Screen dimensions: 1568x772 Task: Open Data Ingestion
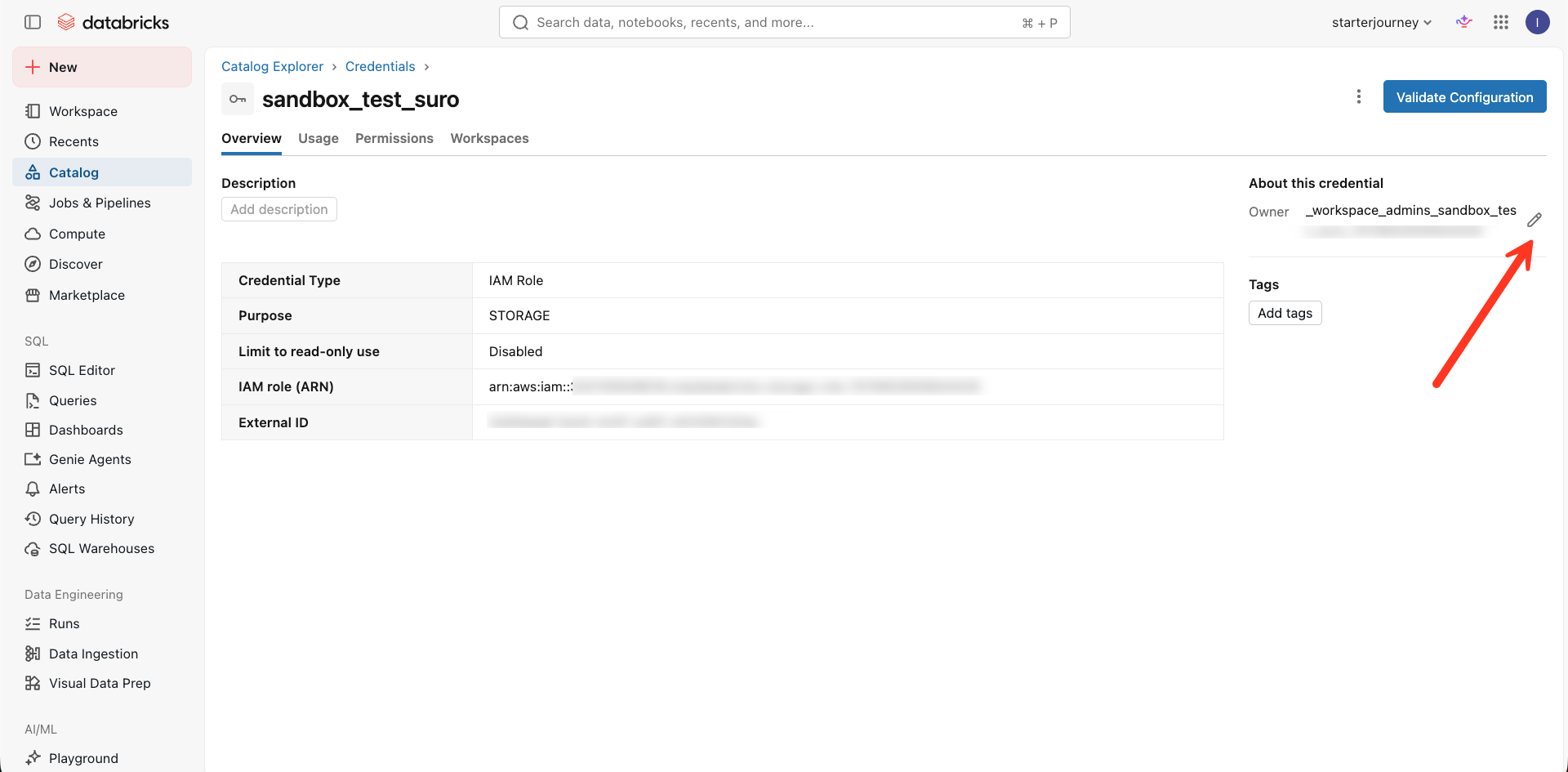point(102,654)
